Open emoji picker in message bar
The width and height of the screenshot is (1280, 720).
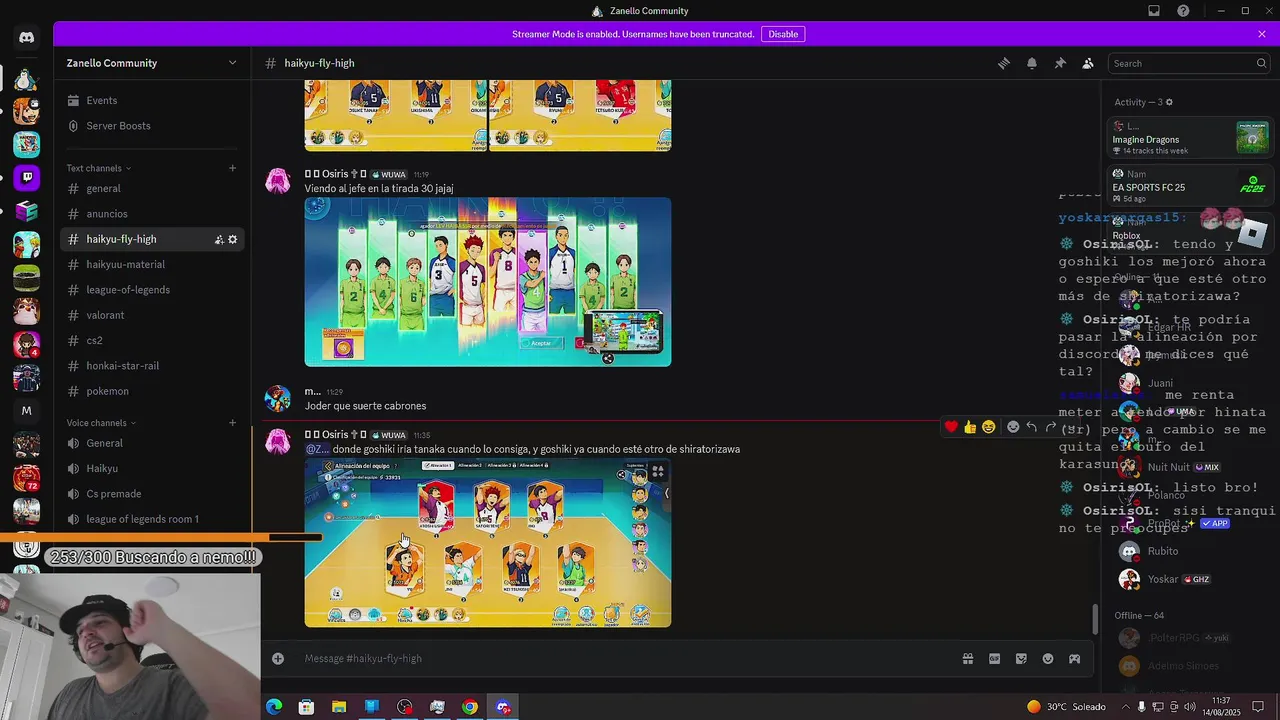pyautogui.click(x=1048, y=658)
